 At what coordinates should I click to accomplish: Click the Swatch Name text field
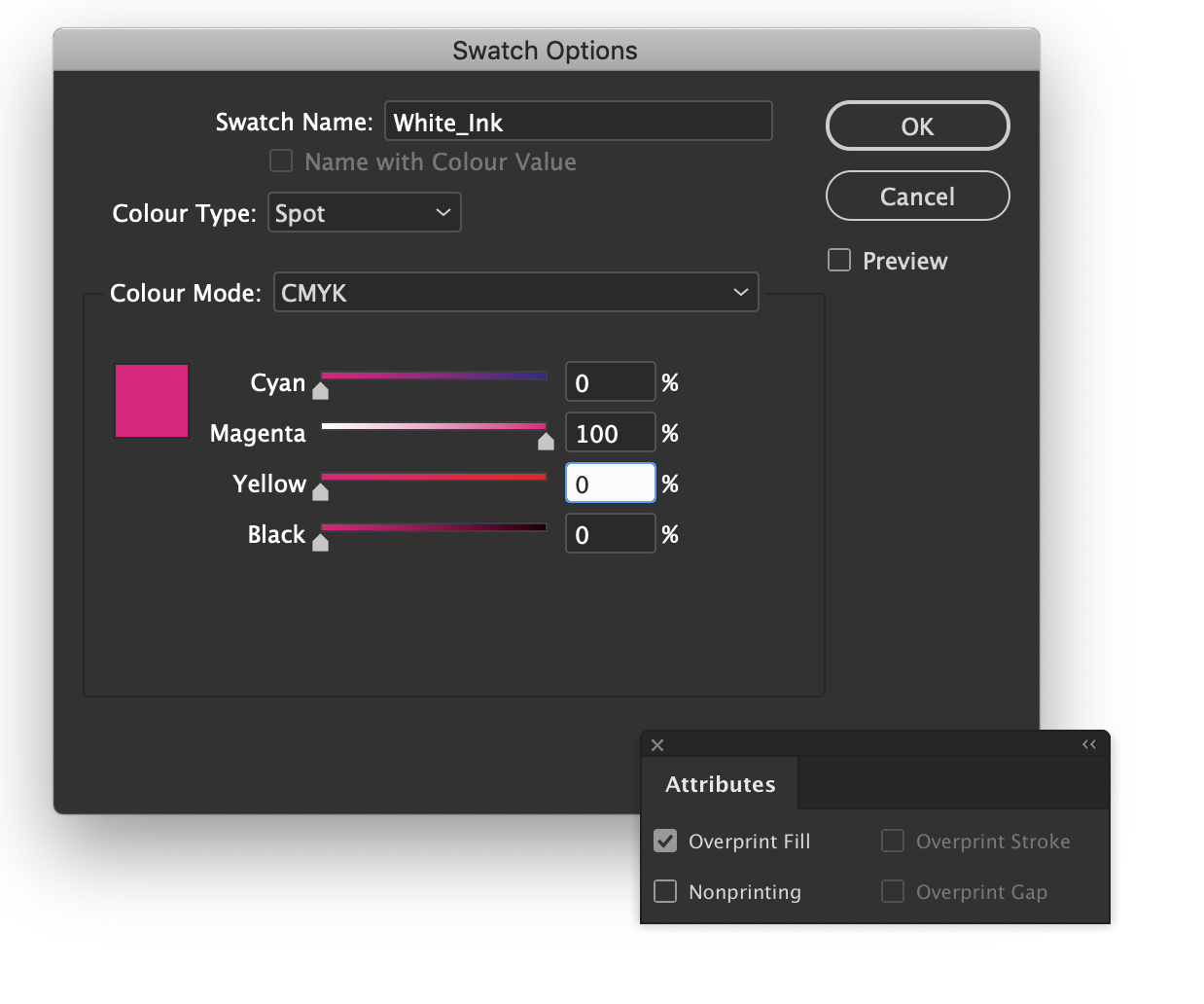[x=578, y=122]
